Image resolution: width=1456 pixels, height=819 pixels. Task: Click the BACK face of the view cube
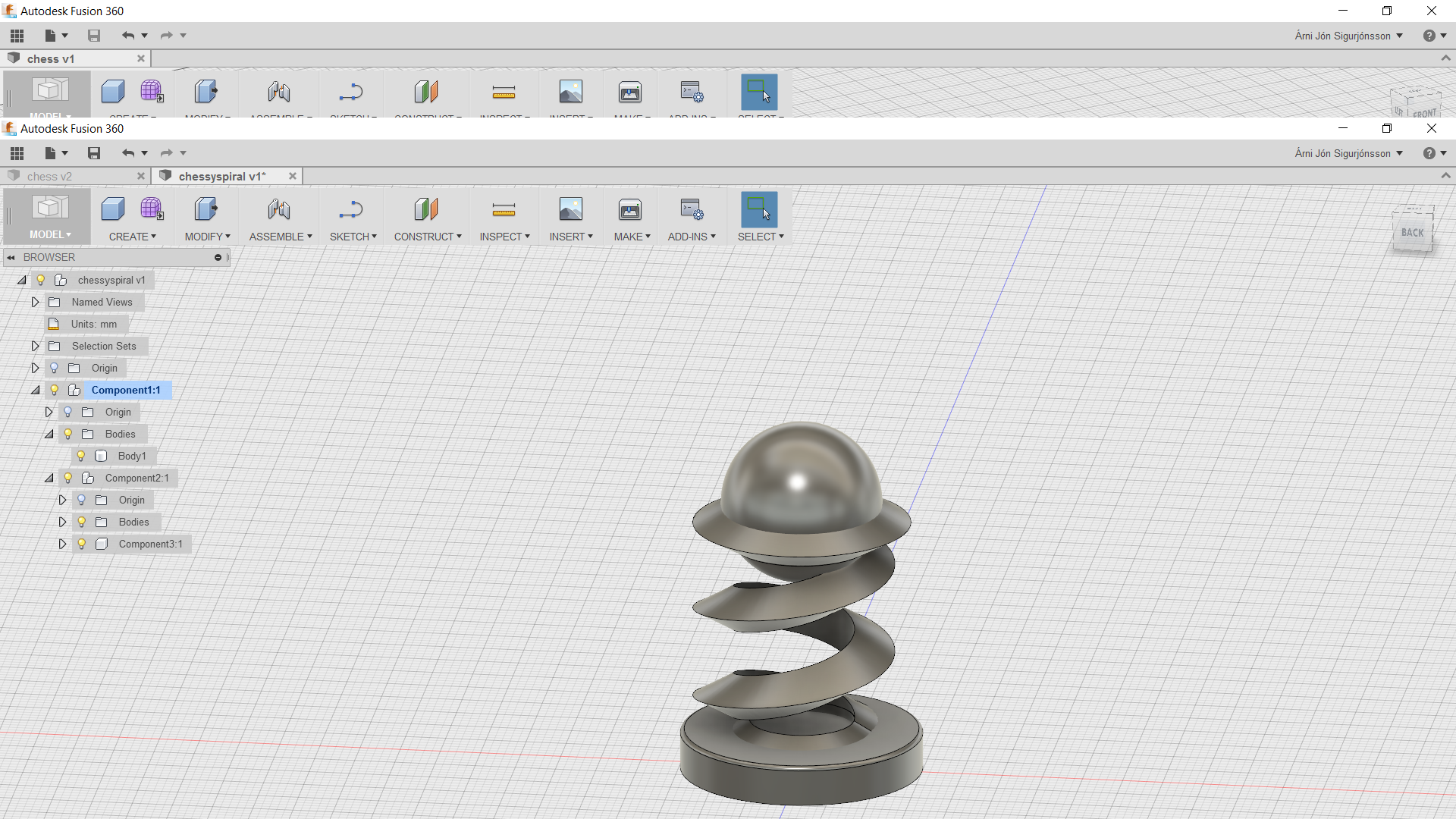point(1412,233)
